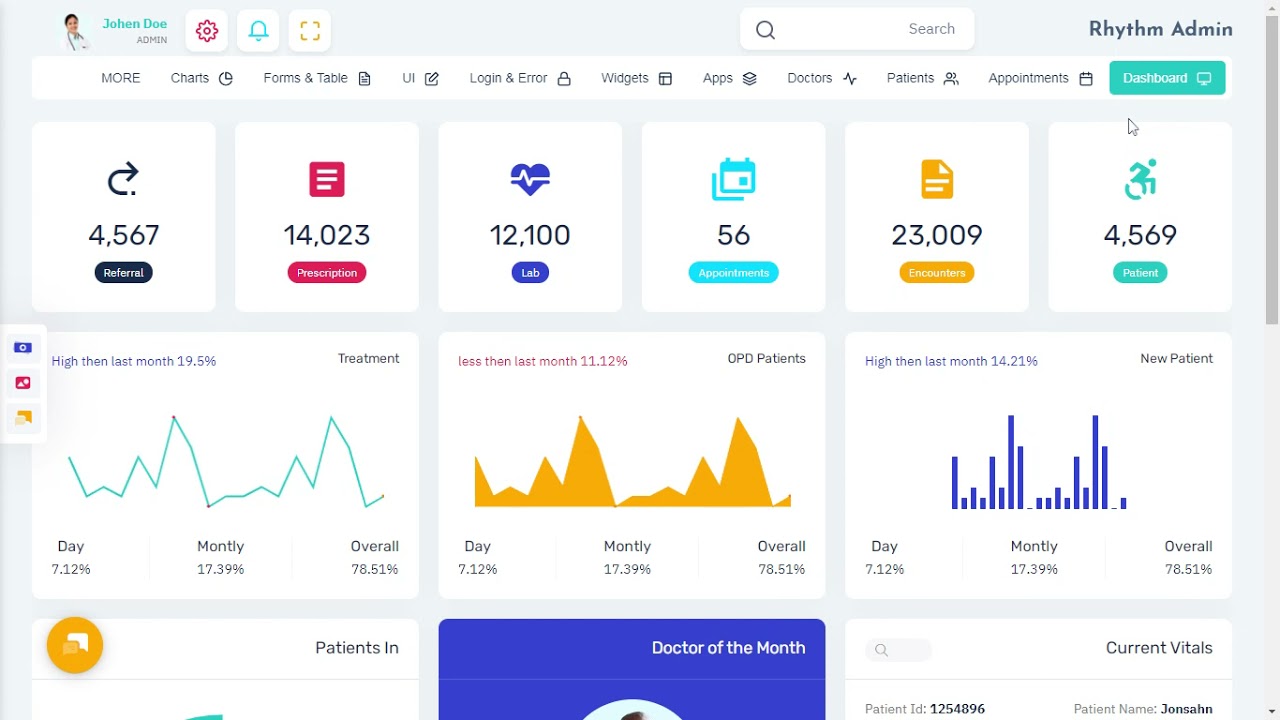
Task: Open the Patients menu
Action: (922, 78)
